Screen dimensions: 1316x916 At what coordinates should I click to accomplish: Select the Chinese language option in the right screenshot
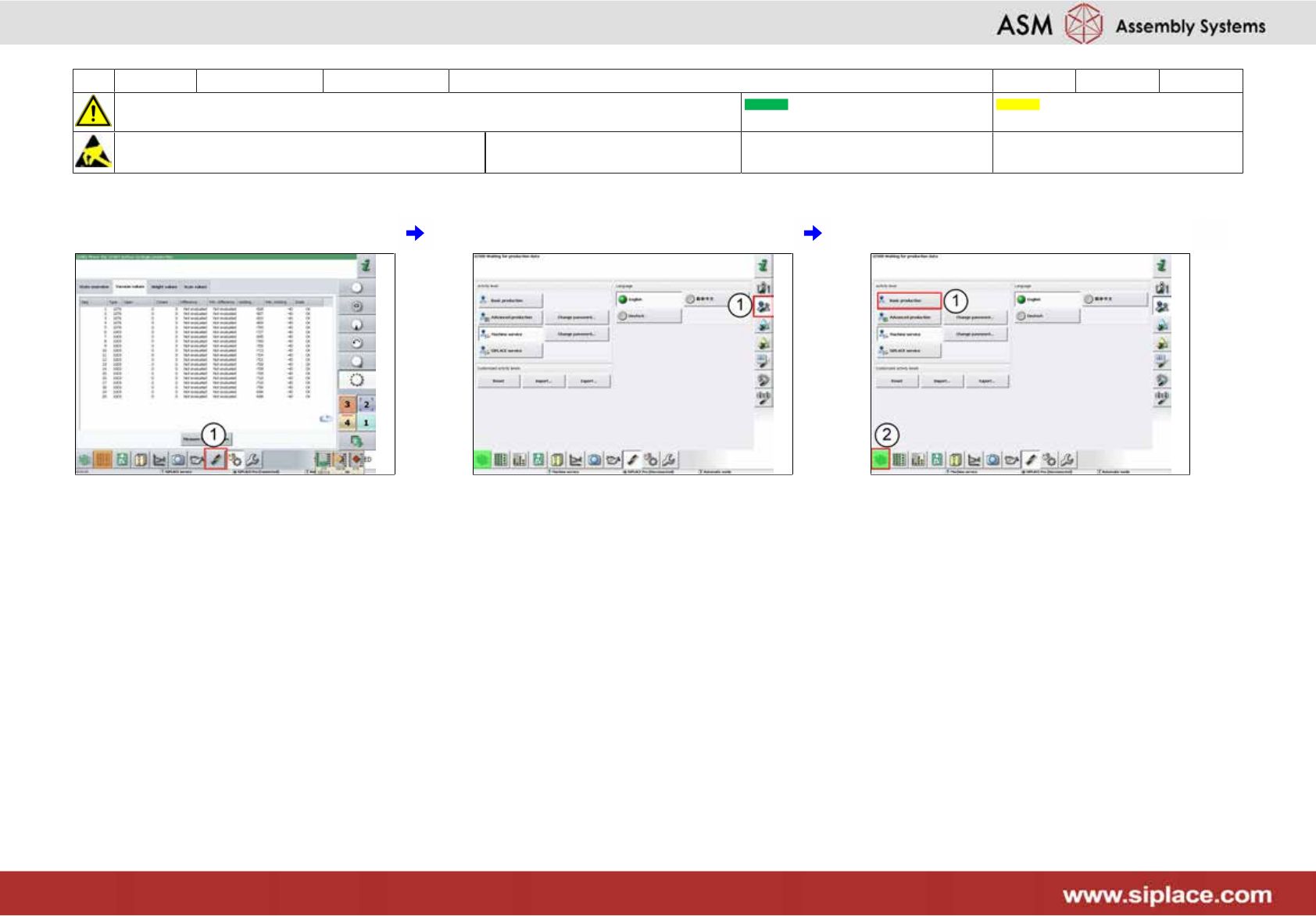[x=1115, y=299]
